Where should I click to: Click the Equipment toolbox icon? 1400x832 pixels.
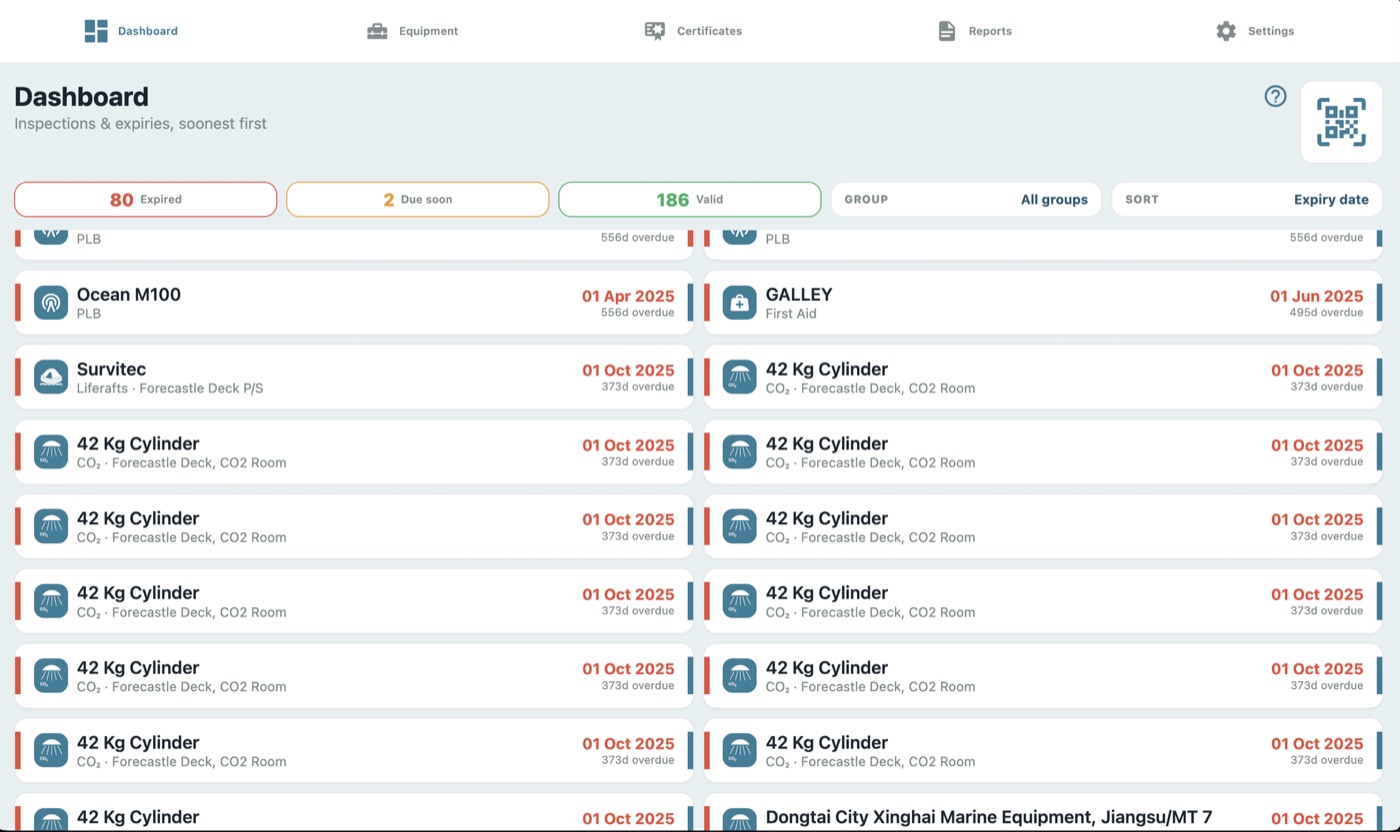[x=377, y=31]
